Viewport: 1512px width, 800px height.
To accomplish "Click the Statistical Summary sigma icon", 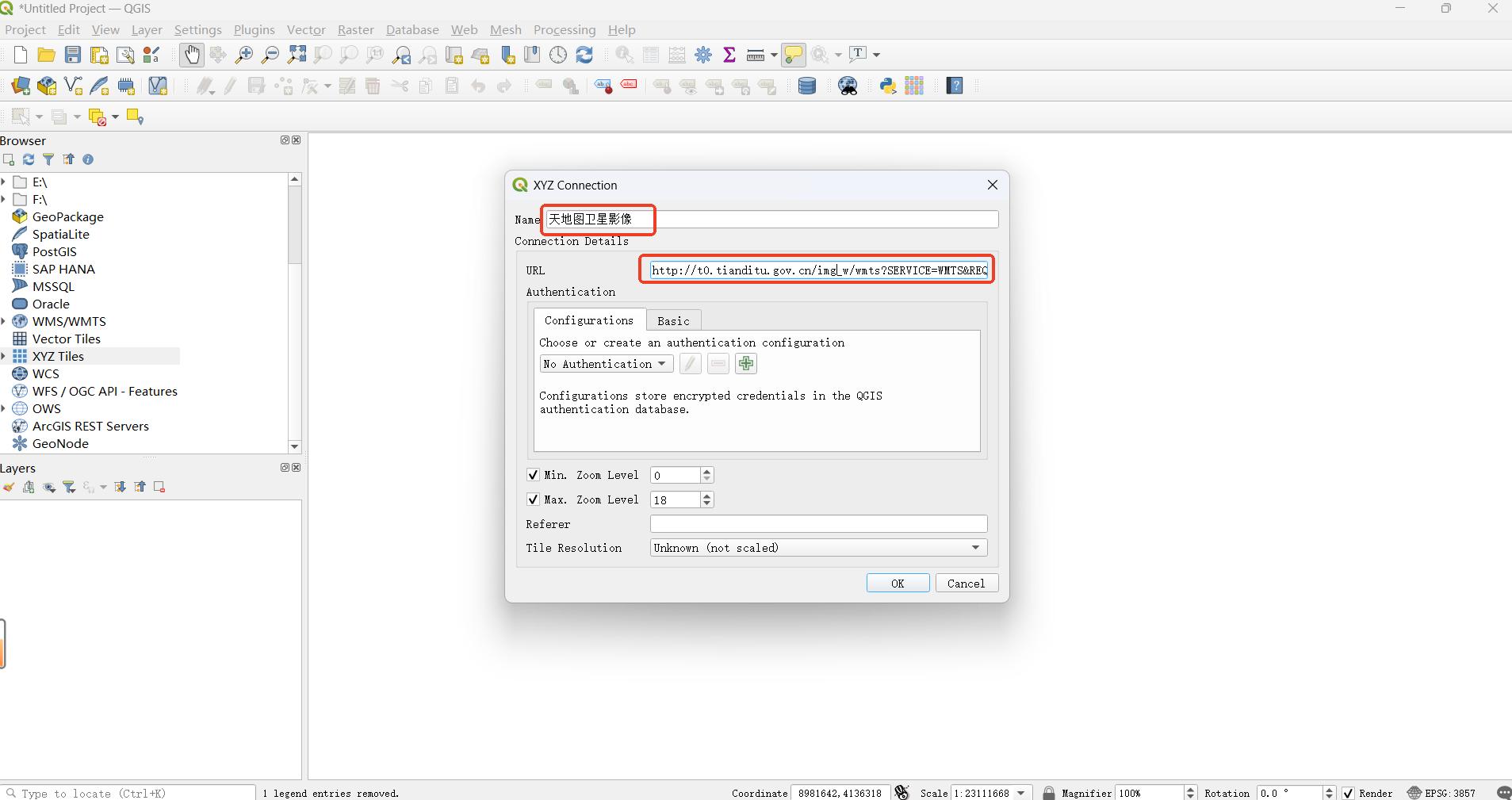I will (729, 55).
